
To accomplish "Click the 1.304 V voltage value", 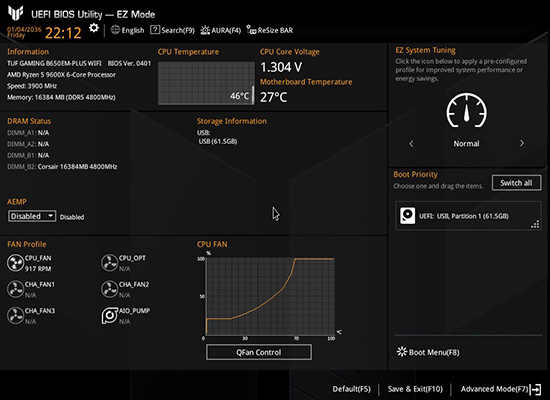I will point(281,67).
